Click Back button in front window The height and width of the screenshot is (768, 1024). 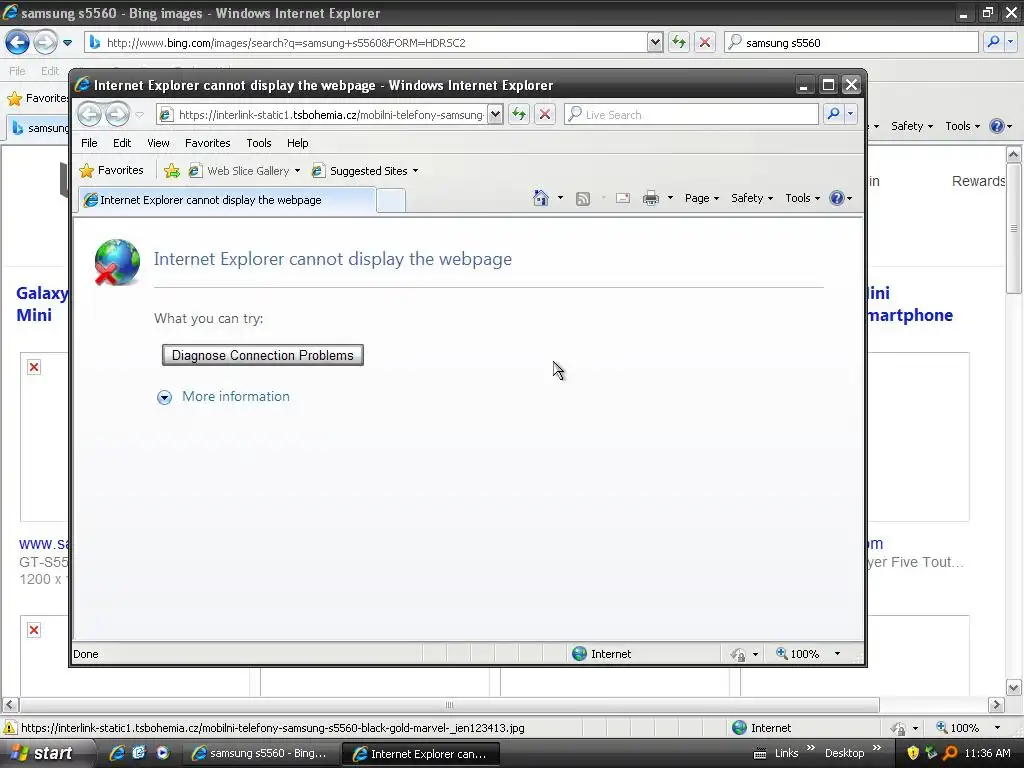pos(89,114)
